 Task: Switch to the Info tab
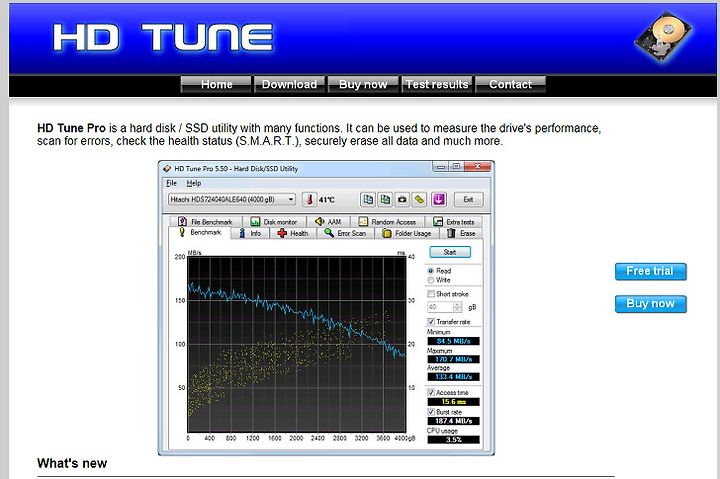click(x=250, y=233)
